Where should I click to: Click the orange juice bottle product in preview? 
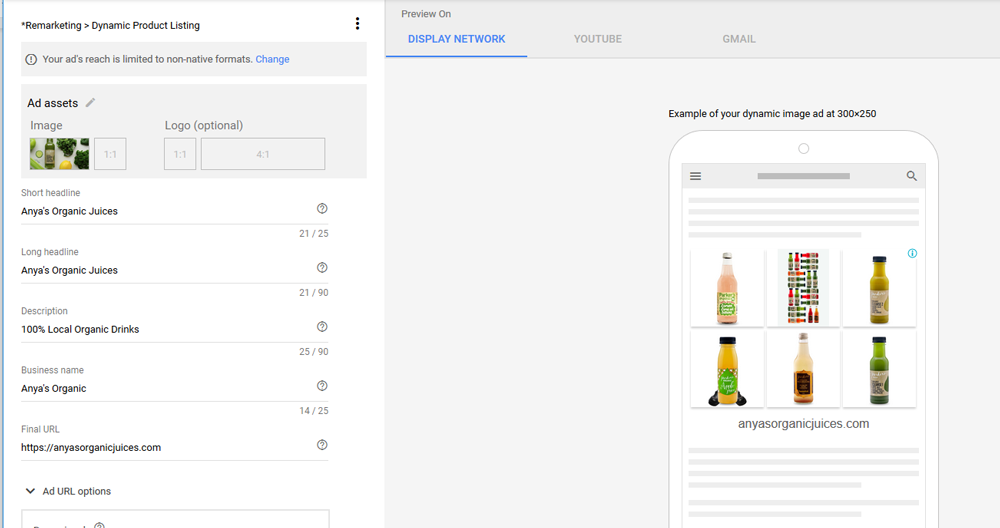[x=727, y=369]
